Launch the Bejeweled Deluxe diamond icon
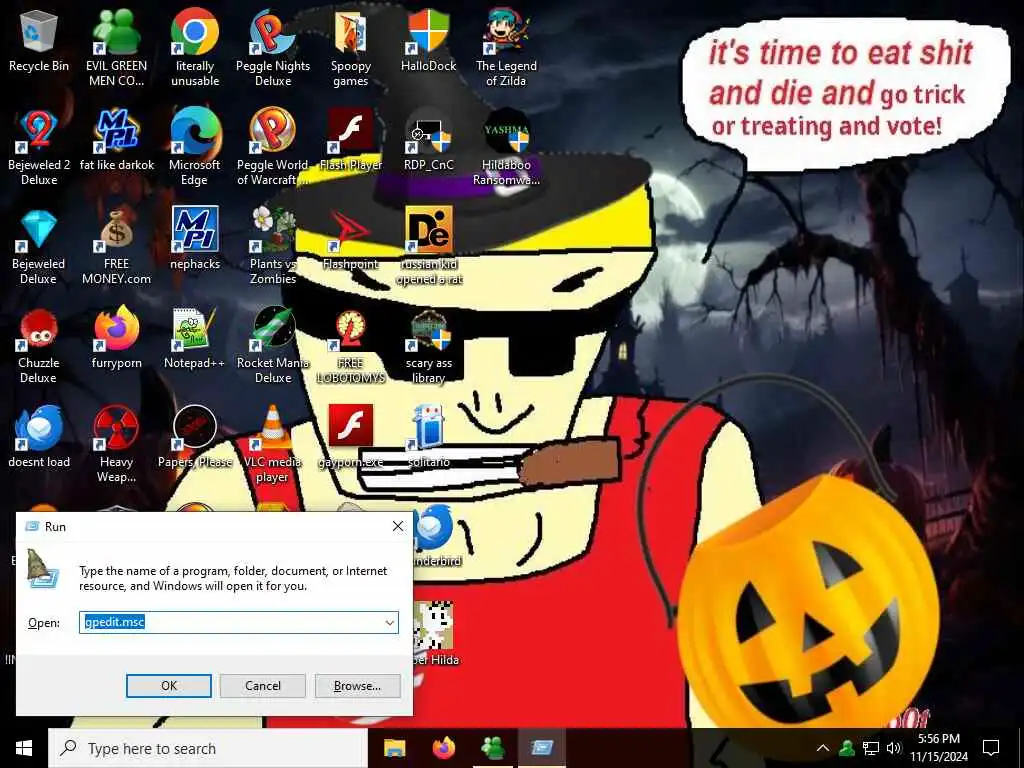The height and width of the screenshot is (768, 1024). coord(39,247)
